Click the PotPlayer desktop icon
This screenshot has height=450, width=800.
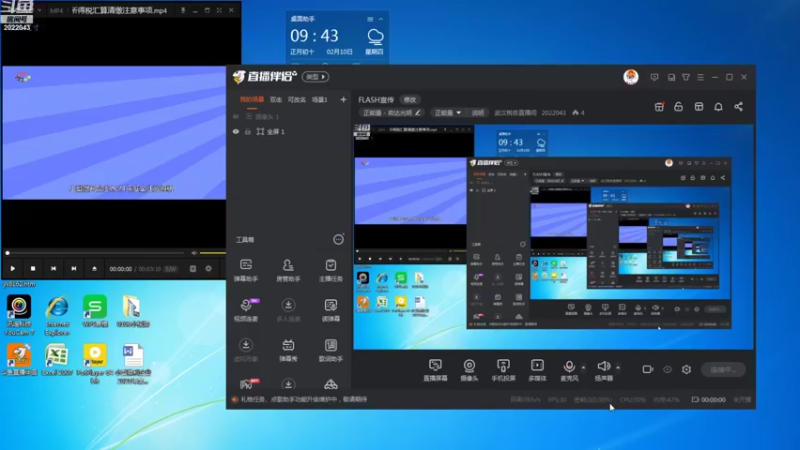pyautogui.click(x=95, y=364)
